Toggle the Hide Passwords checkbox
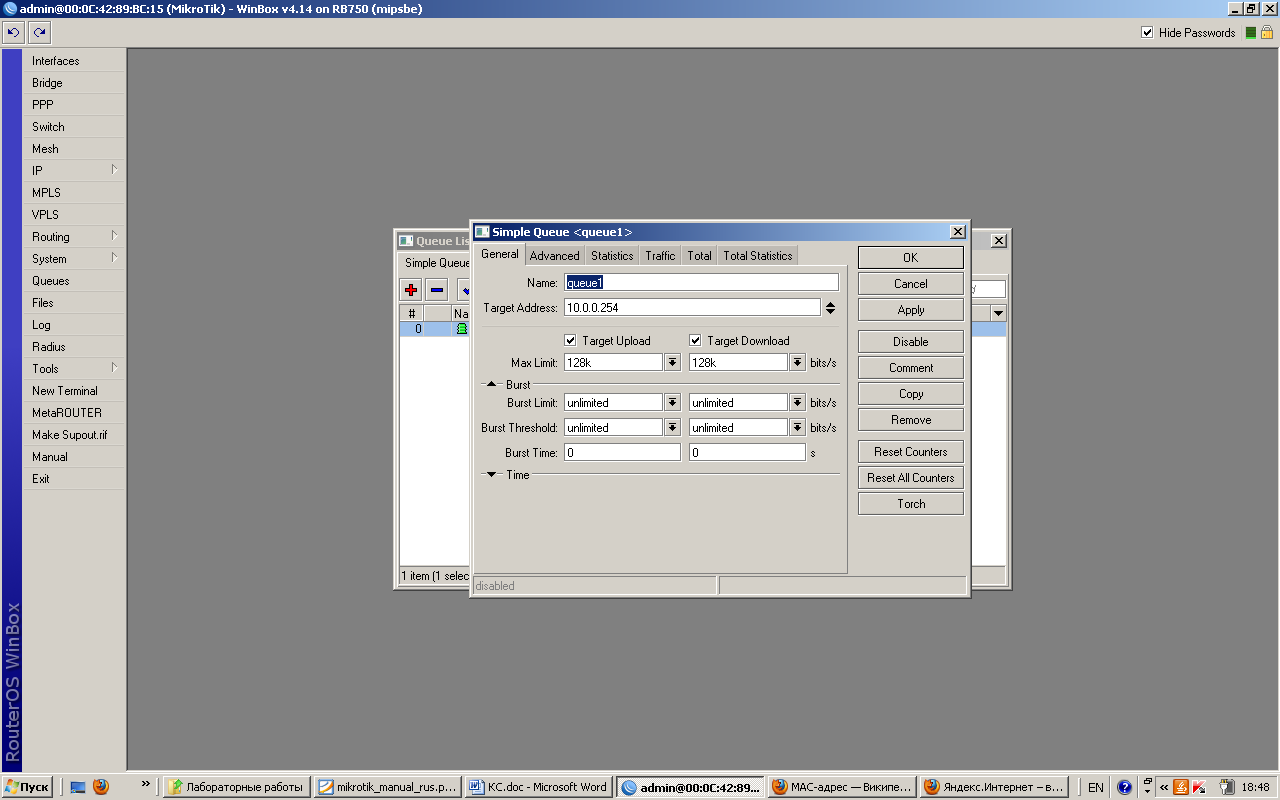The width and height of the screenshot is (1280, 800). [1147, 33]
